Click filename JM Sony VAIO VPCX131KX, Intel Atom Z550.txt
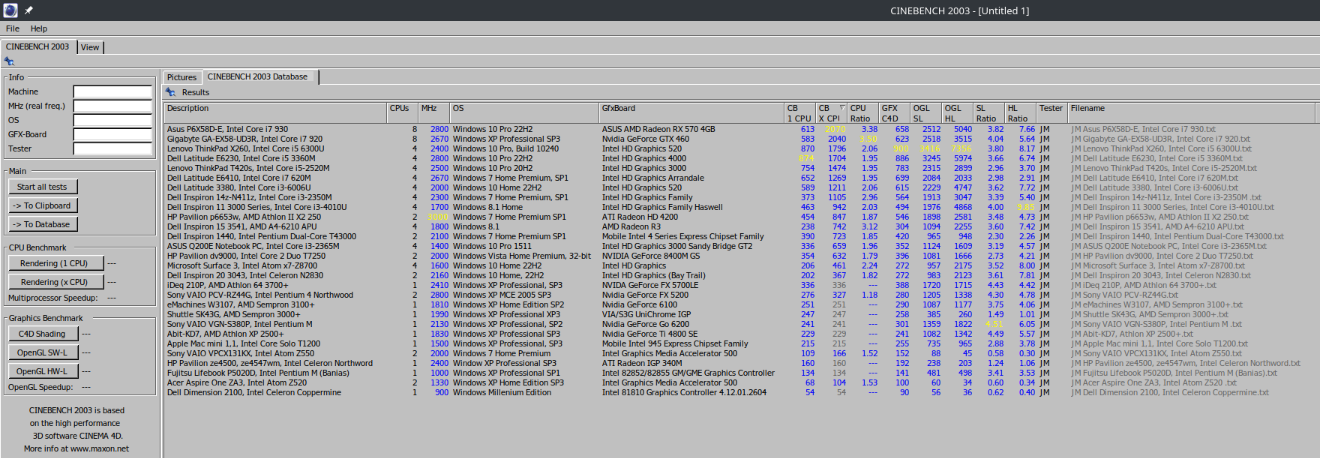The height and width of the screenshot is (458, 1320). point(1156,353)
